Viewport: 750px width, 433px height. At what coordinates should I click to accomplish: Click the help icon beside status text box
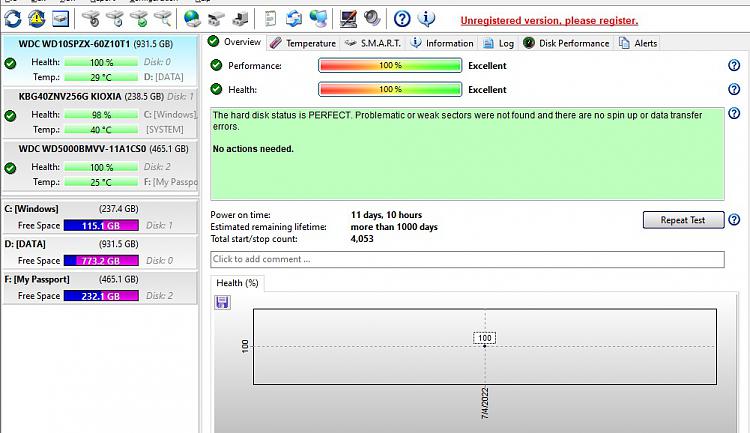tap(734, 113)
